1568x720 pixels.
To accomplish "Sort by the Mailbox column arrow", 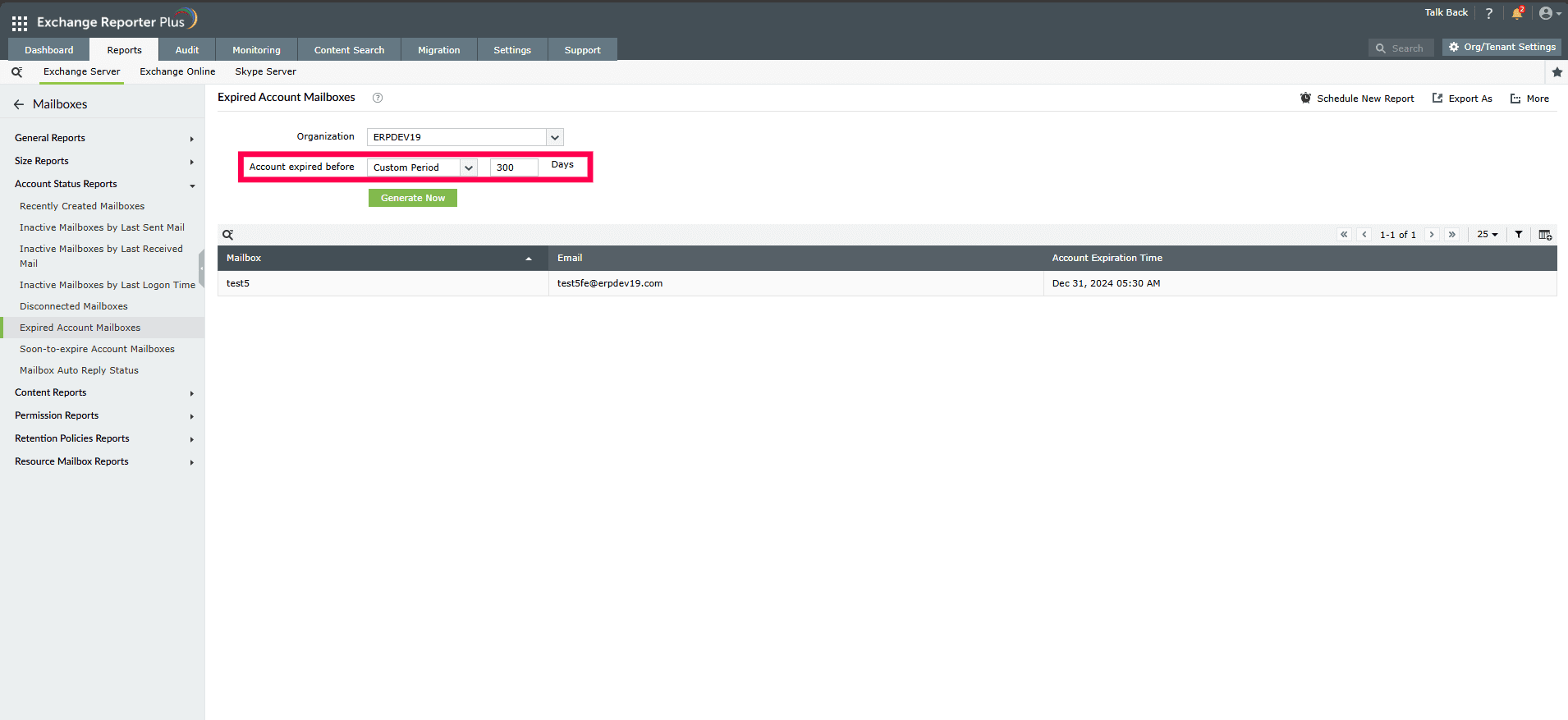I will (529, 259).
